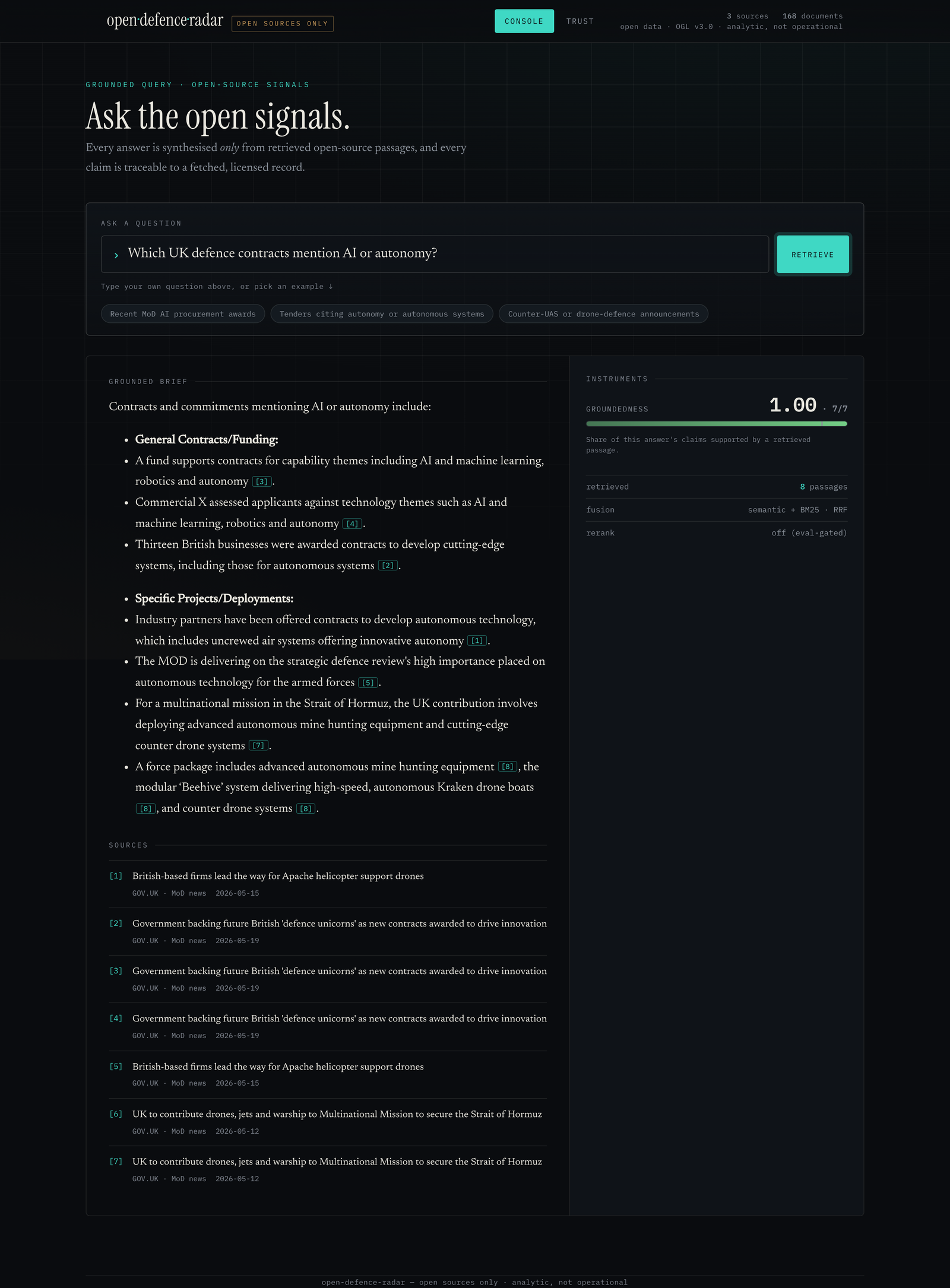Click citation [5] after 'armed forces'
Screen dimensions: 950x1288
point(368,683)
